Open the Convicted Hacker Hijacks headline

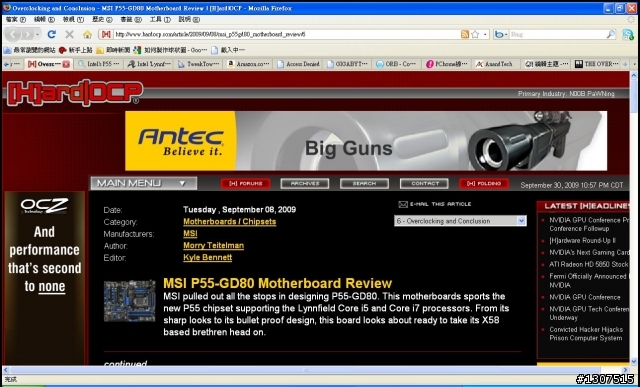tap(586, 334)
